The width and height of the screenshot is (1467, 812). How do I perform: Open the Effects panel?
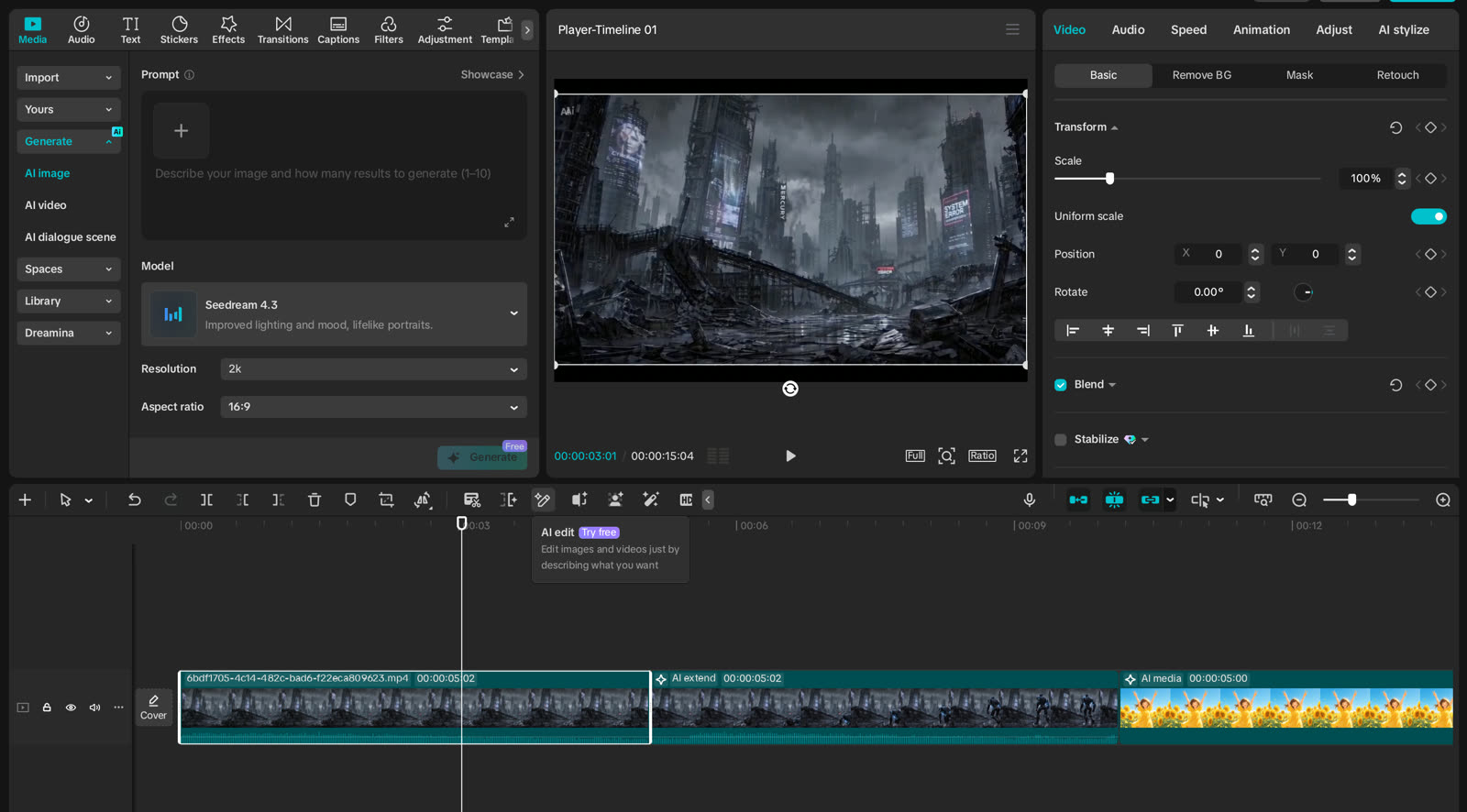coord(228,29)
